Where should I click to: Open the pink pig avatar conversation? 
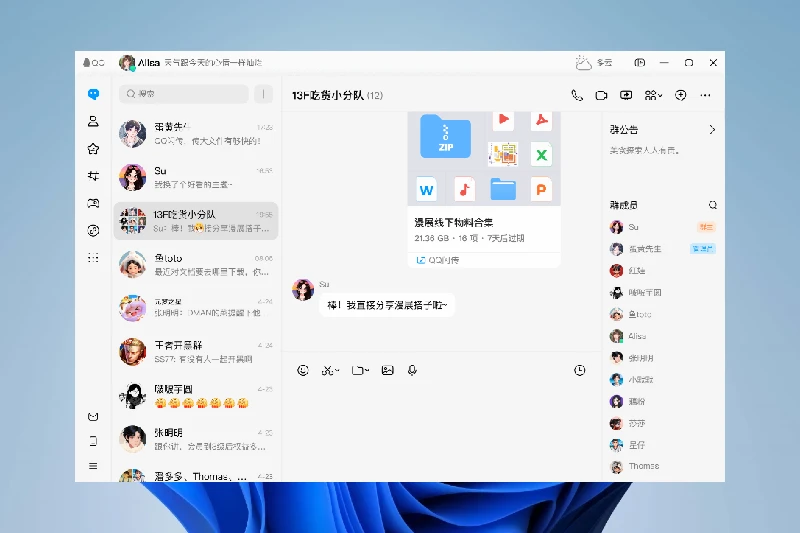point(195,308)
